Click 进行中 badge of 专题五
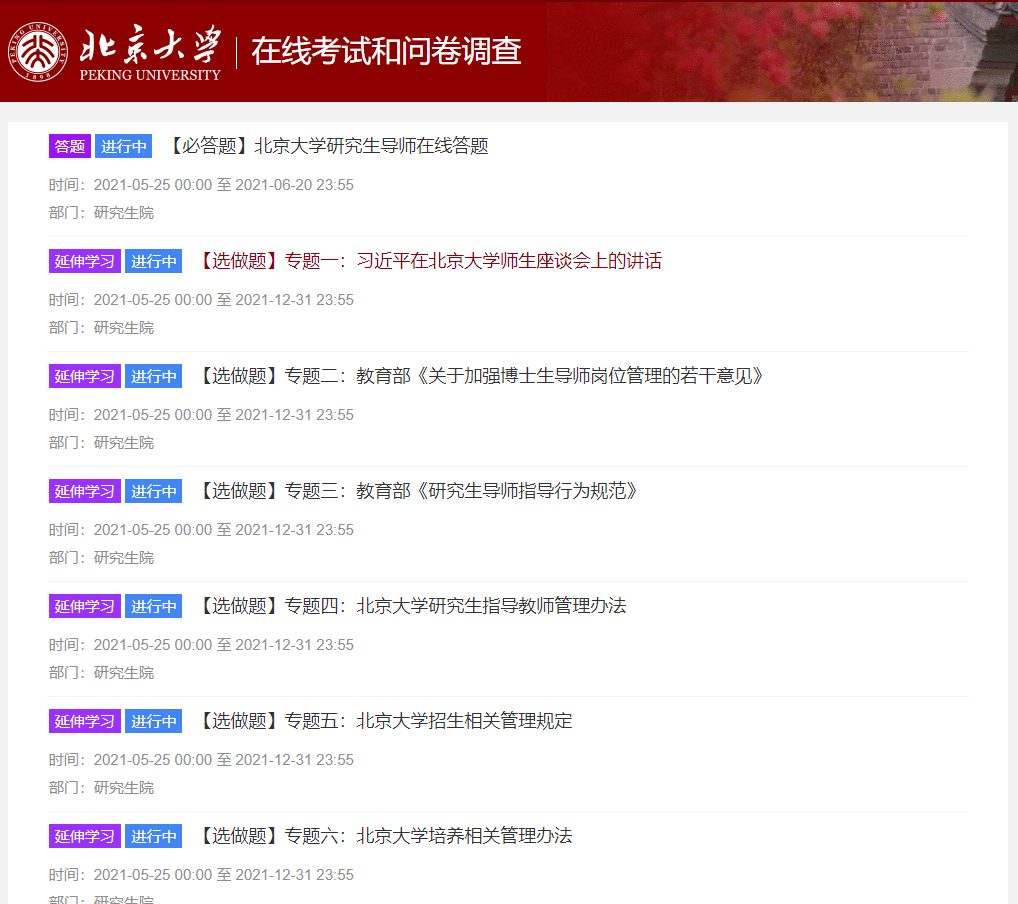 tap(154, 721)
